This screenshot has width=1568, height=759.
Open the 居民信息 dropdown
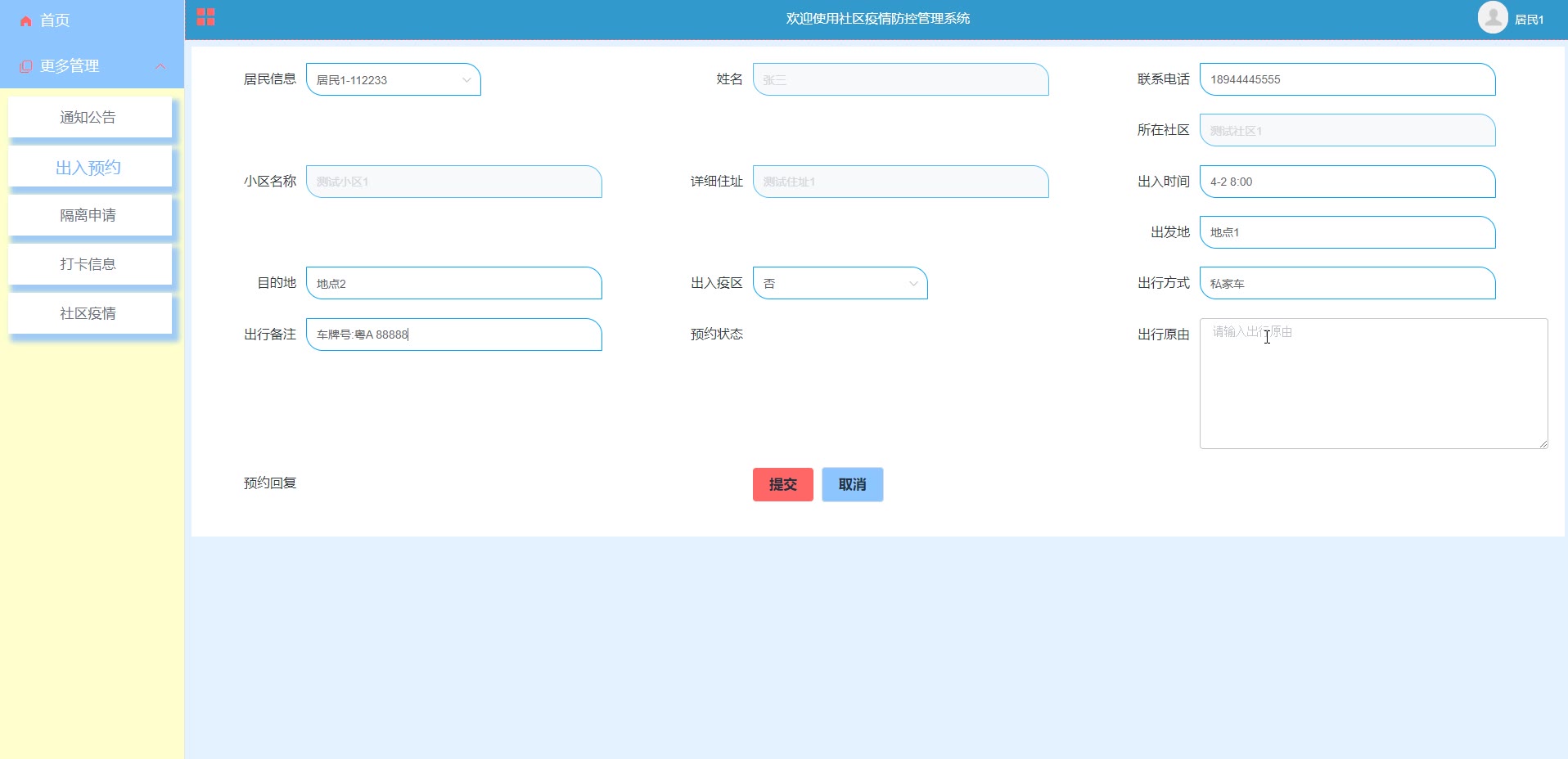(393, 79)
